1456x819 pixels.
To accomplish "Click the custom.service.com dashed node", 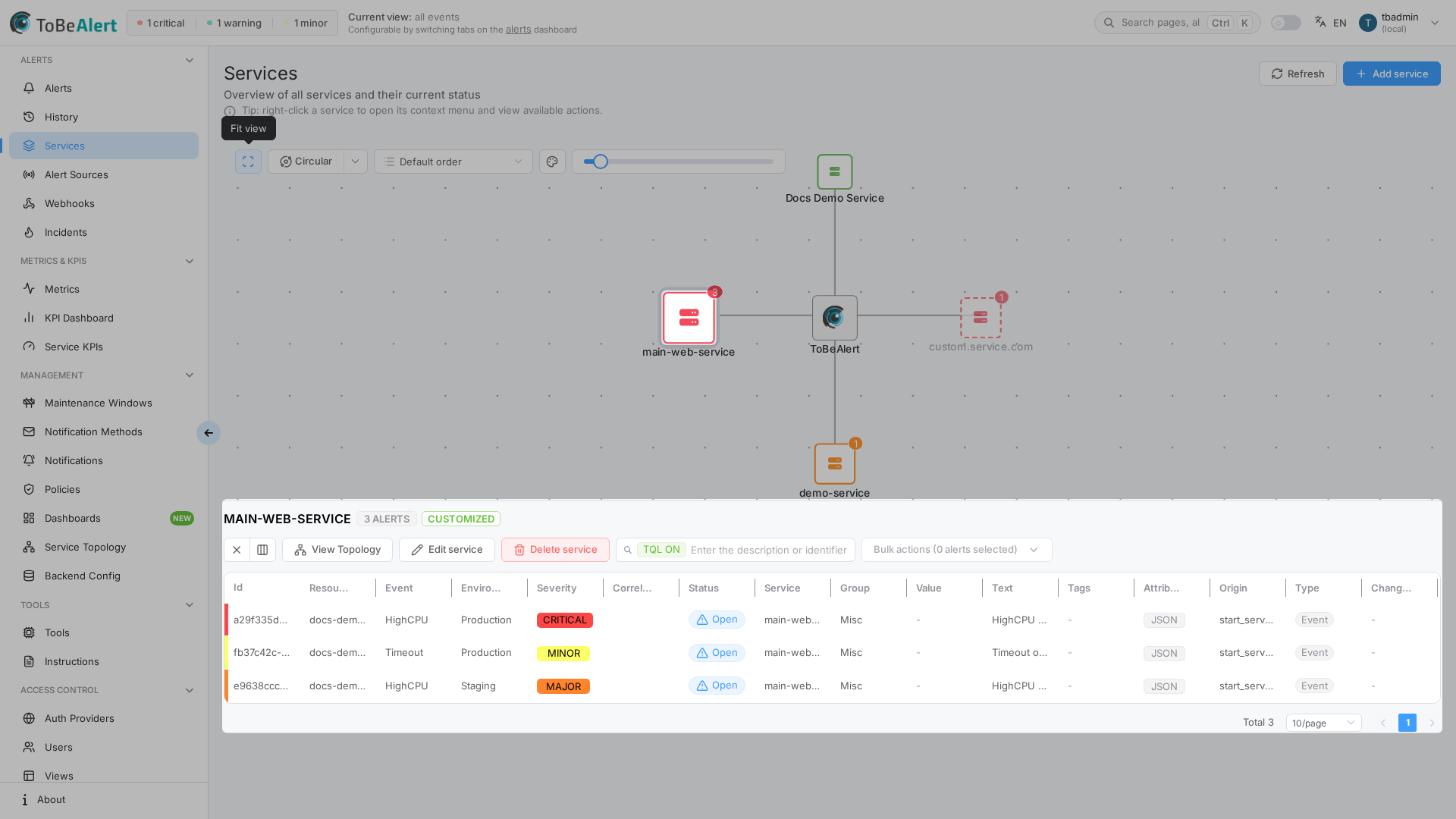I will (x=981, y=318).
